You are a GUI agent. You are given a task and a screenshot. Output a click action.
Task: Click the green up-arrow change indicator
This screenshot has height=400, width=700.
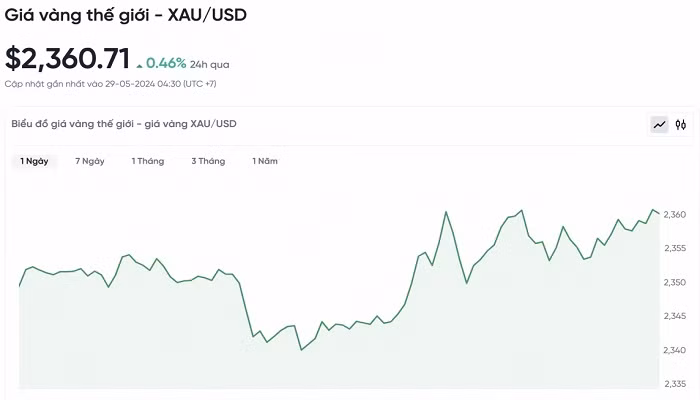point(139,66)
